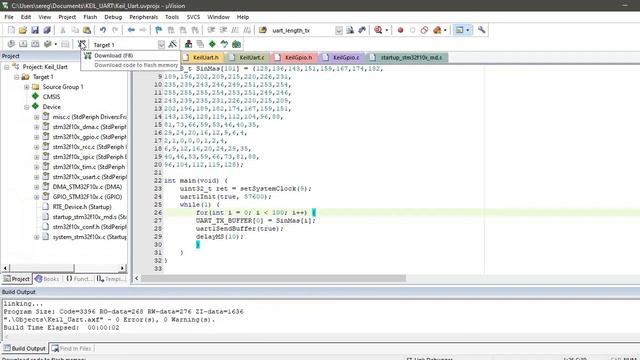Open the SVCS menu
This screenshot has height=360, width=640.
(193, 17)
